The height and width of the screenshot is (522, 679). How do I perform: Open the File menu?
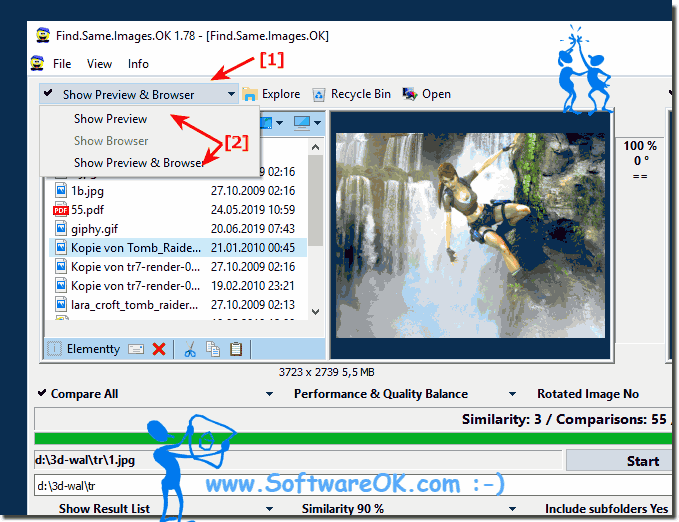pos(61,64)
